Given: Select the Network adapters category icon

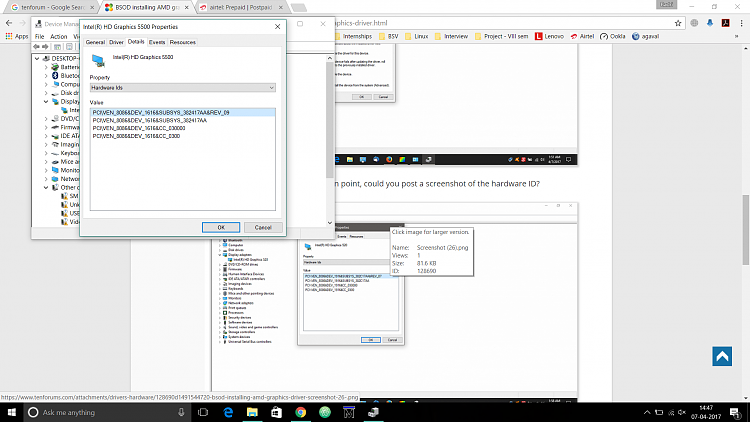Looking at the screenshot, I should click(x=55, y=179).
